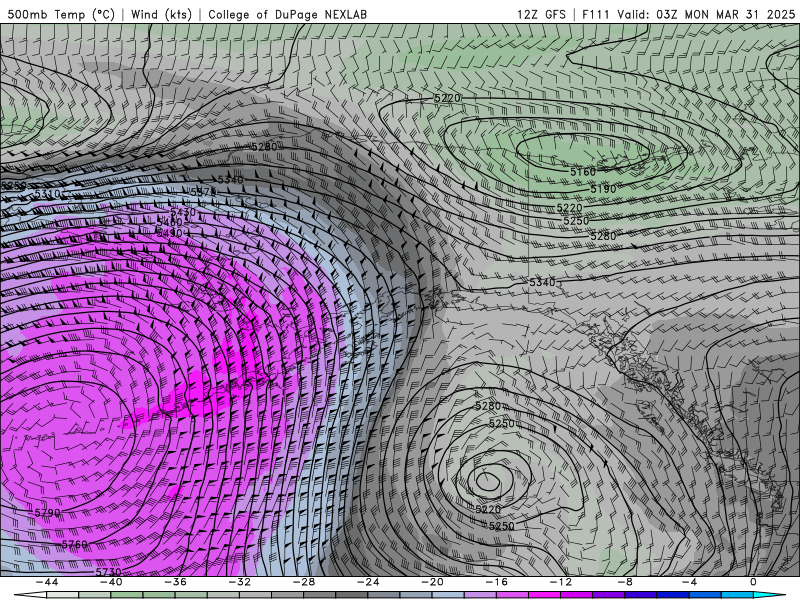Click the 5460 contour label
The width and height of the screenshot is (800, 600).
coord(169,222)
